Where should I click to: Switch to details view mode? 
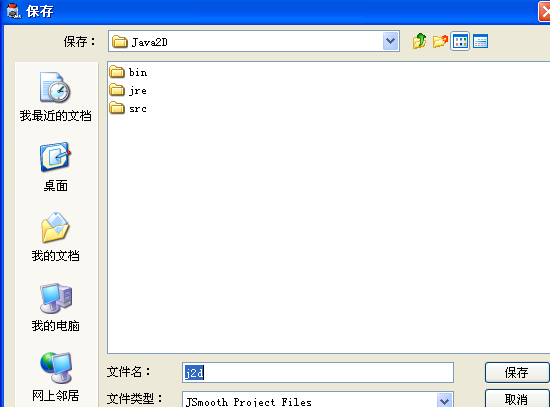(x=480, y=42)
